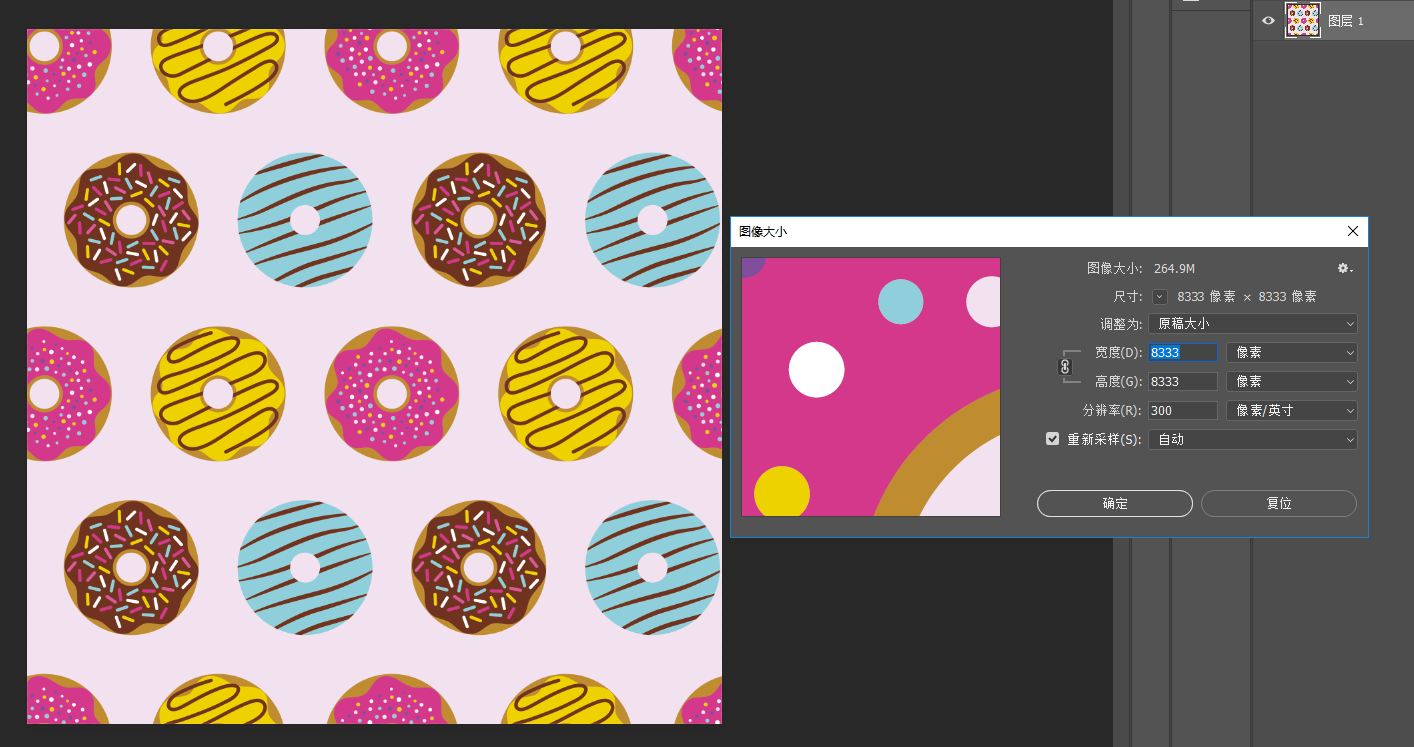1414x747 pixels.
Task: Open the Image Size dialog gear settings menu
Action: click(x=1345, y=268)
